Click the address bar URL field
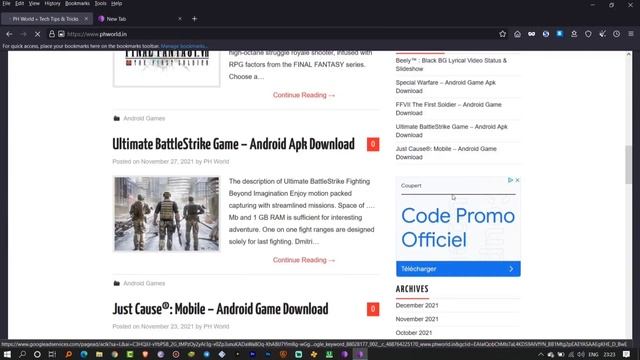Image resolution: width=640 pixels, height=360 pixels. point(278,34)
